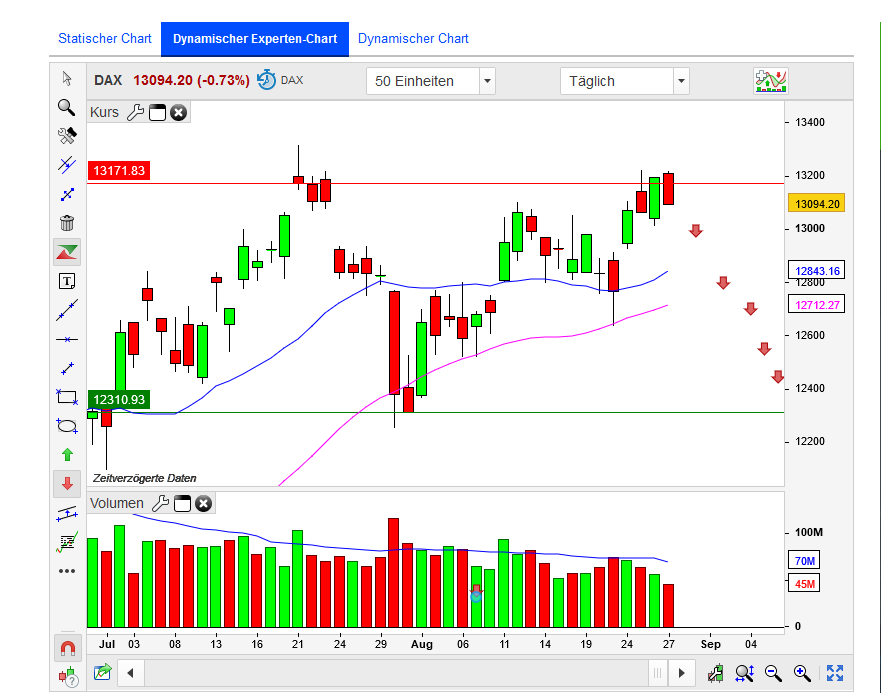The height and width of the screenshot is (693, 881).
Task: Select Dynamischer Experten-Chart tab
Action: [x=255, y=39]
